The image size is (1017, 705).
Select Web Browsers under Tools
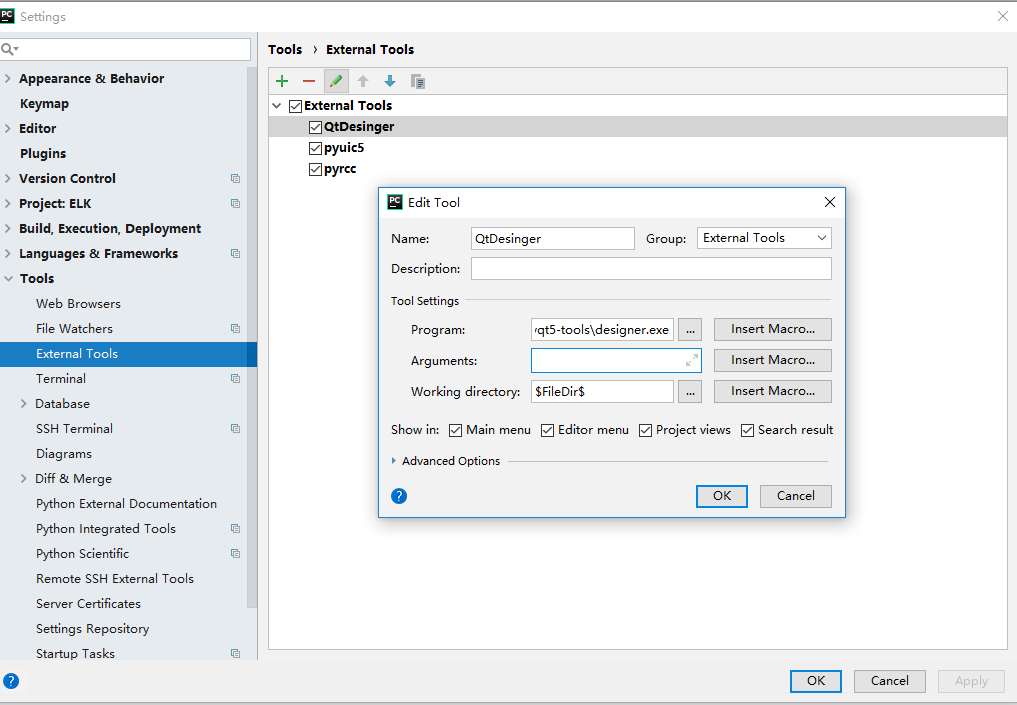tap(78, 304)
